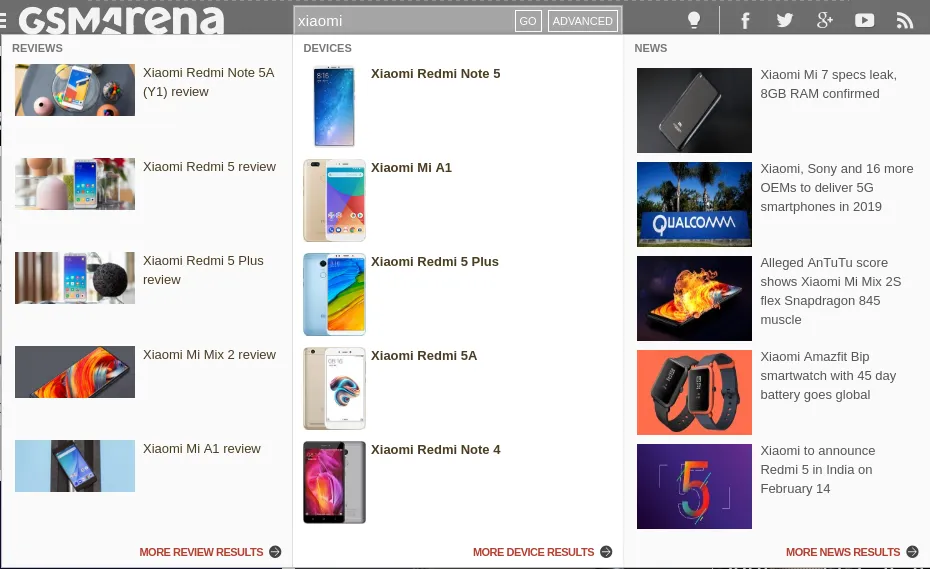Open the ADVANCED search button

pos(582,21)
